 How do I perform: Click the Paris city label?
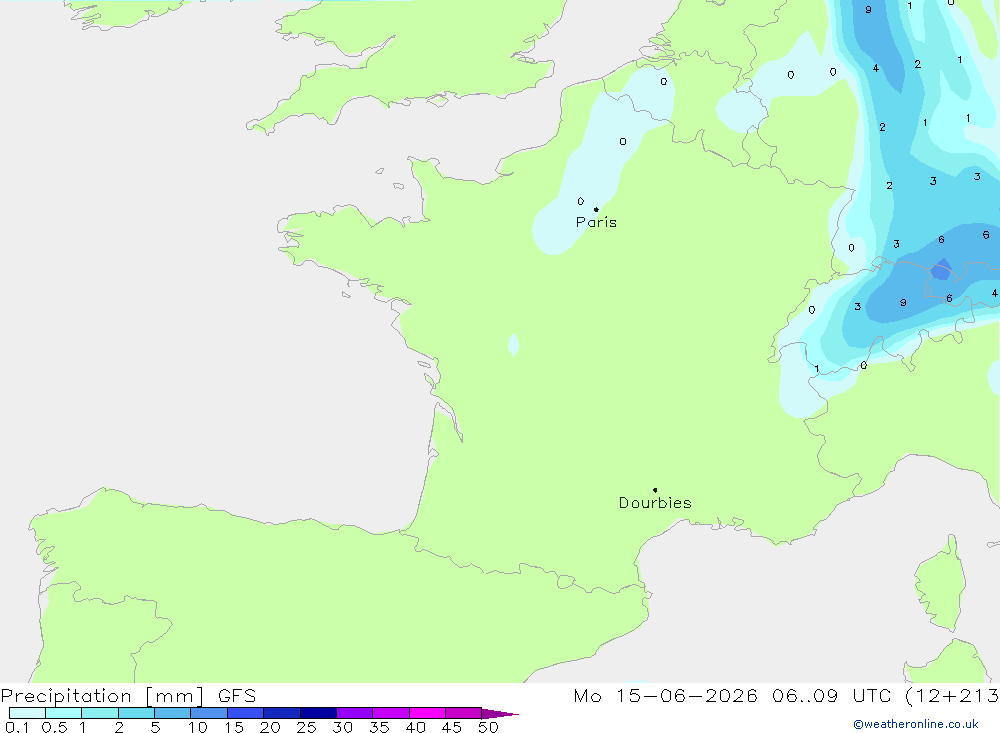[596, 222]
